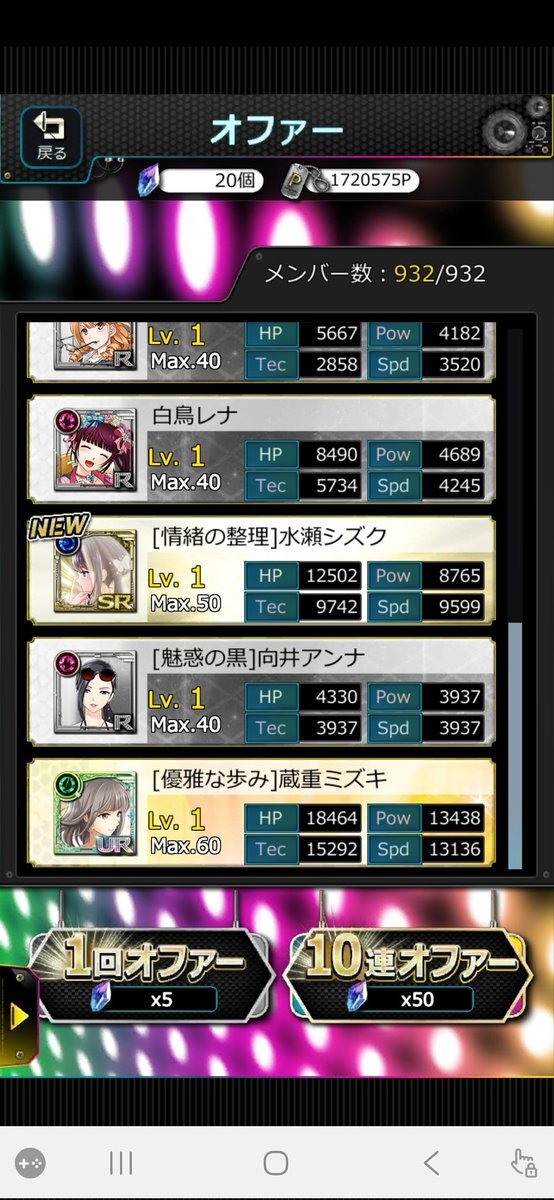Click the touch lock icon in navigation bar
Viewport: 554px width, 1200px height.
coord(523,1162)
